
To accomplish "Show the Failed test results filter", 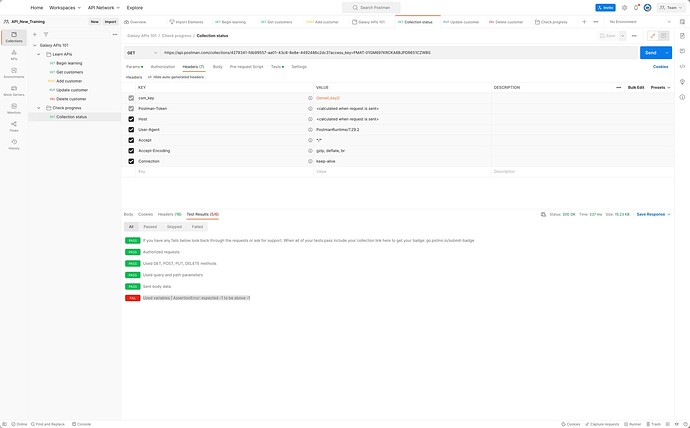I will 197,227.
